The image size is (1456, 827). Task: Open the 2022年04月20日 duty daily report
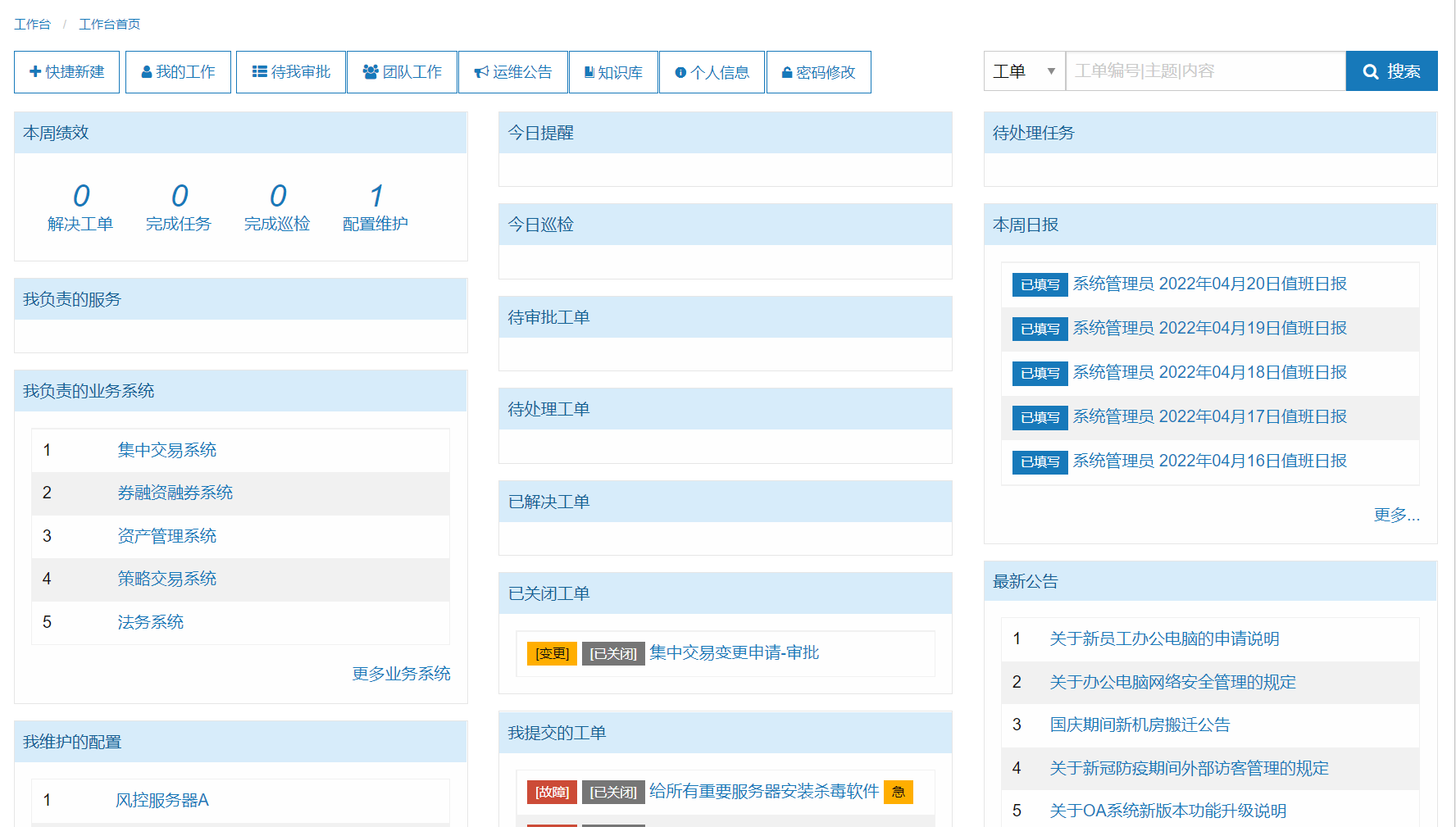[x=1209, y=284]
